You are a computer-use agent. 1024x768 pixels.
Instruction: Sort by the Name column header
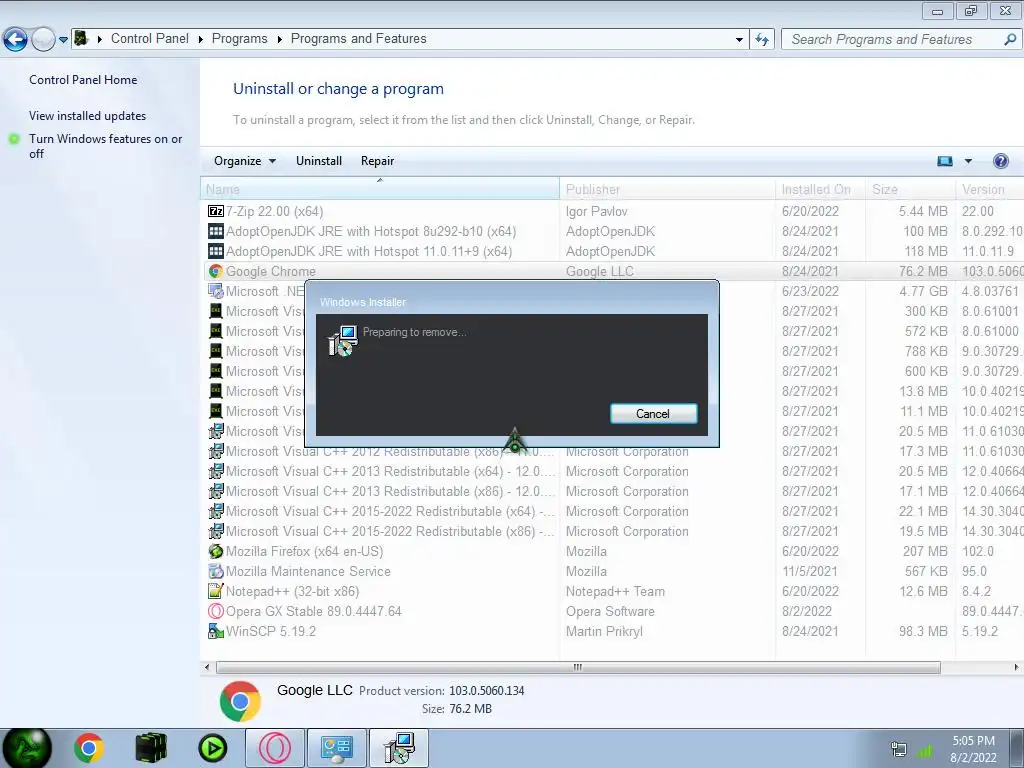tap(380, 189)
